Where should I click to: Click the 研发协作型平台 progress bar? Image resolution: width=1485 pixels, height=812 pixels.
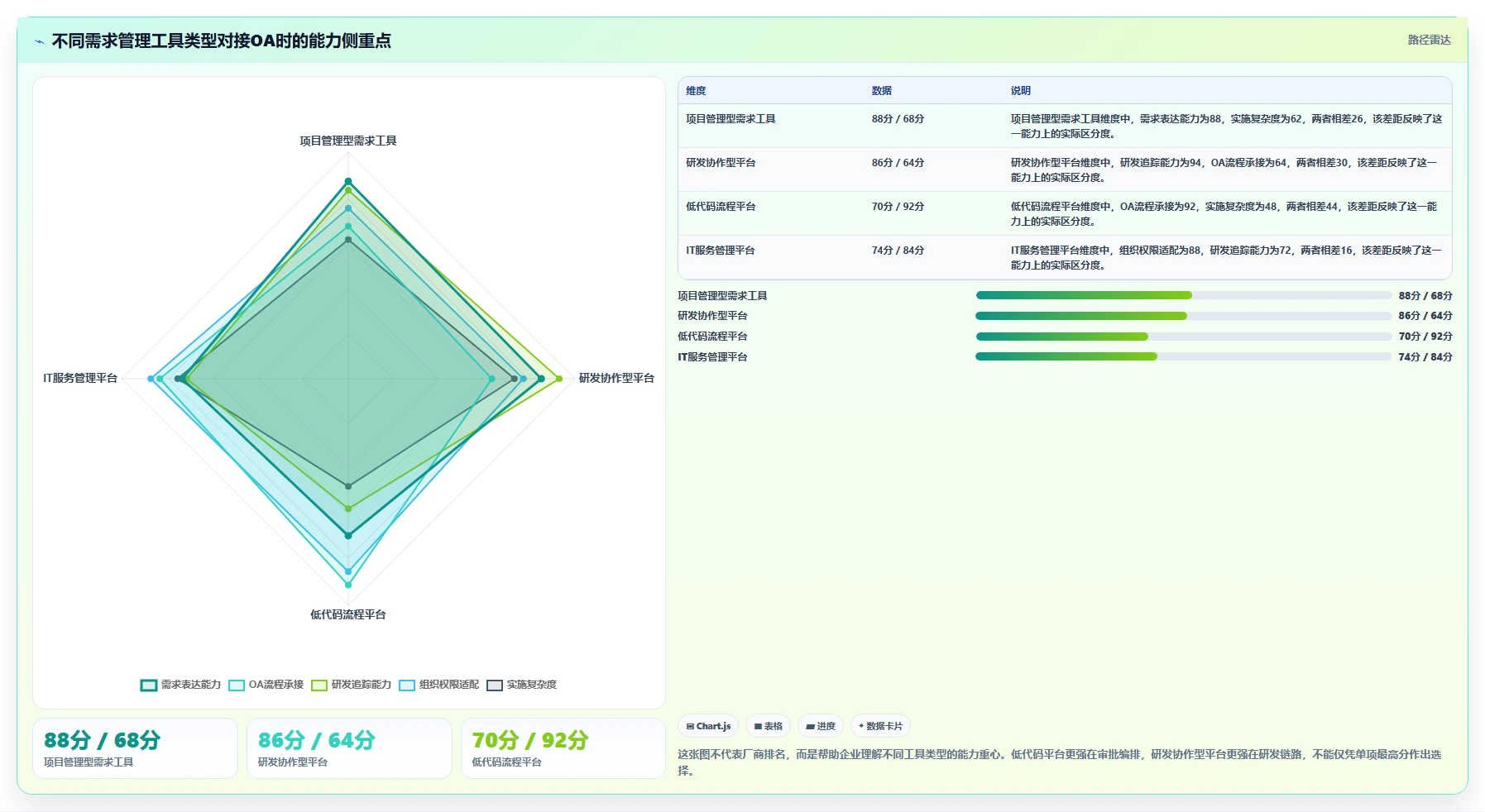(x=1183, y=316)
